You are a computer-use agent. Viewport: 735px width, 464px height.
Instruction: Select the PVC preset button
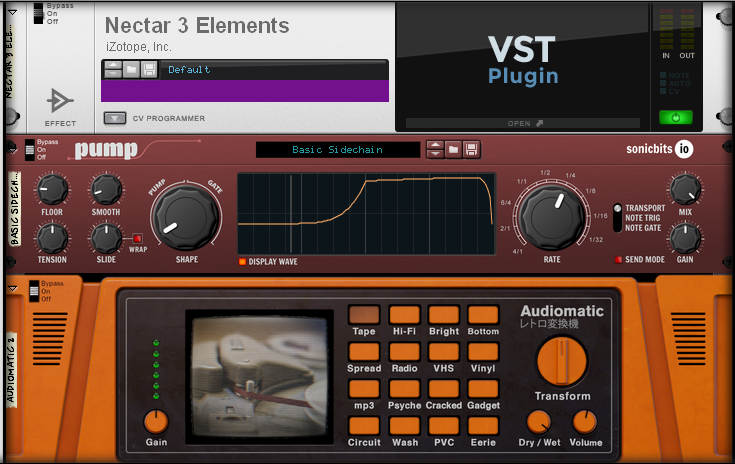tap(443, 426)
